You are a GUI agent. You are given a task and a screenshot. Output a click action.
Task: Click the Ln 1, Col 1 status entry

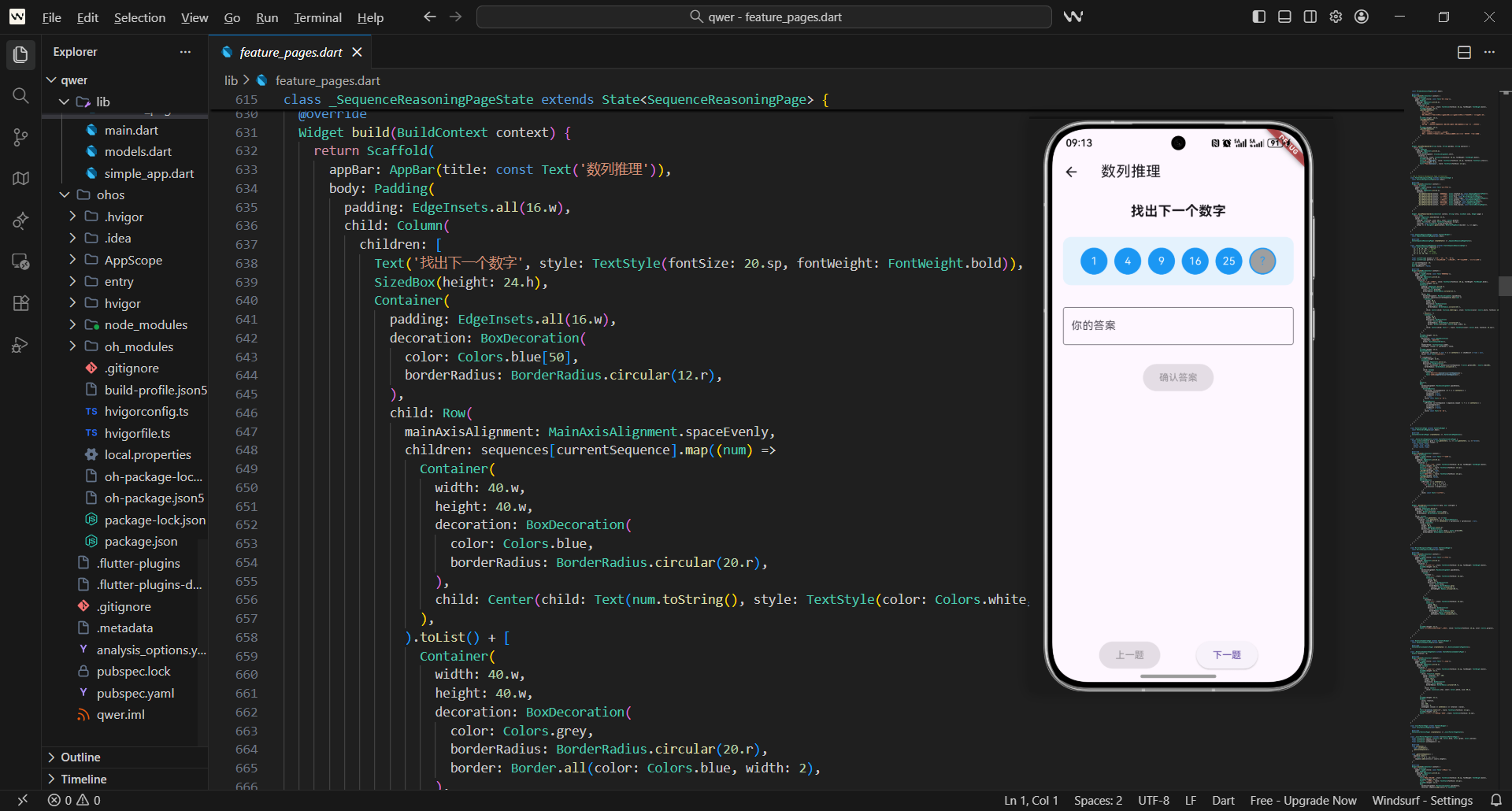1031,800
